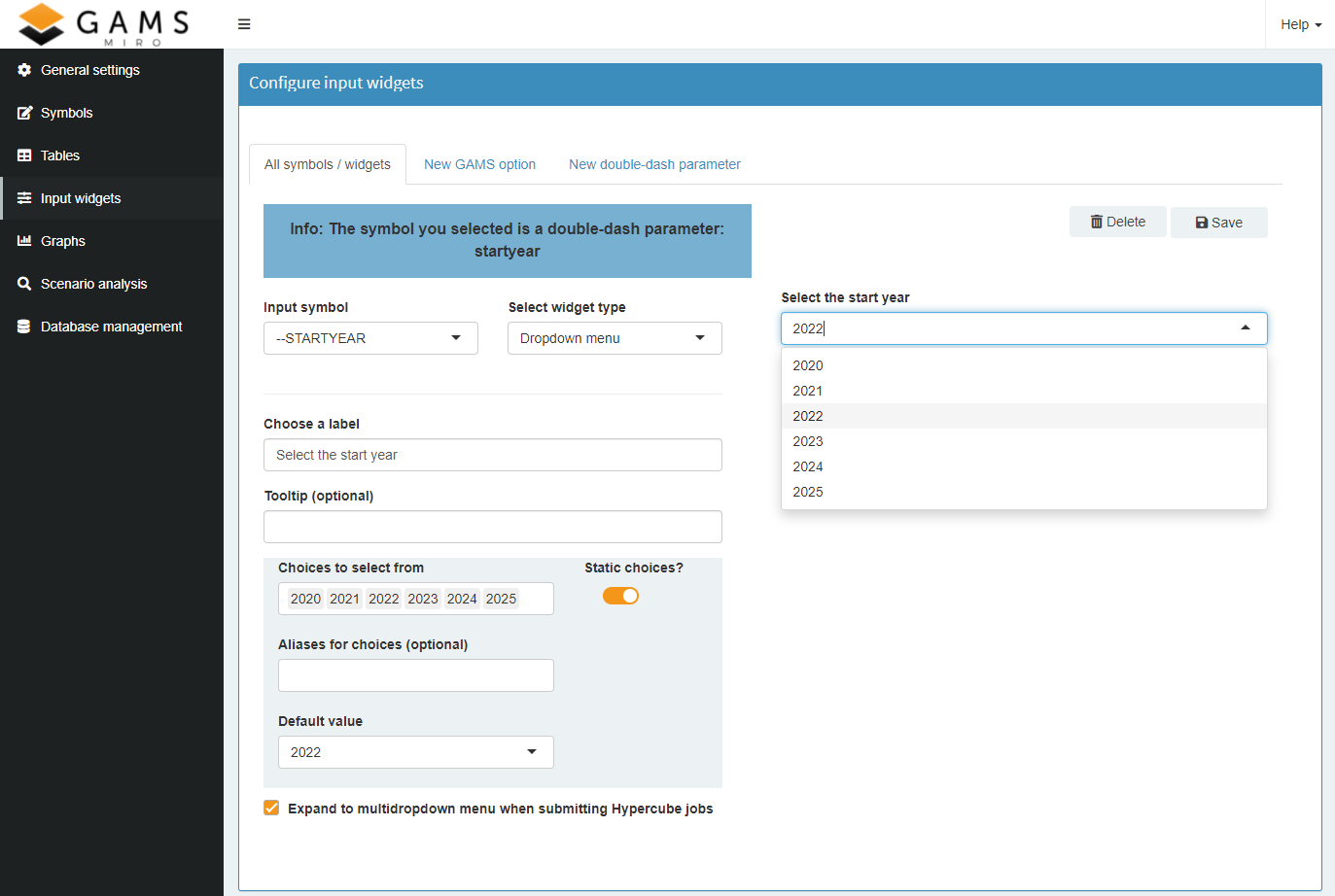1335x896 pixels.
Task: Open the New double-dash parameter tab
Action: click(653, 164)
